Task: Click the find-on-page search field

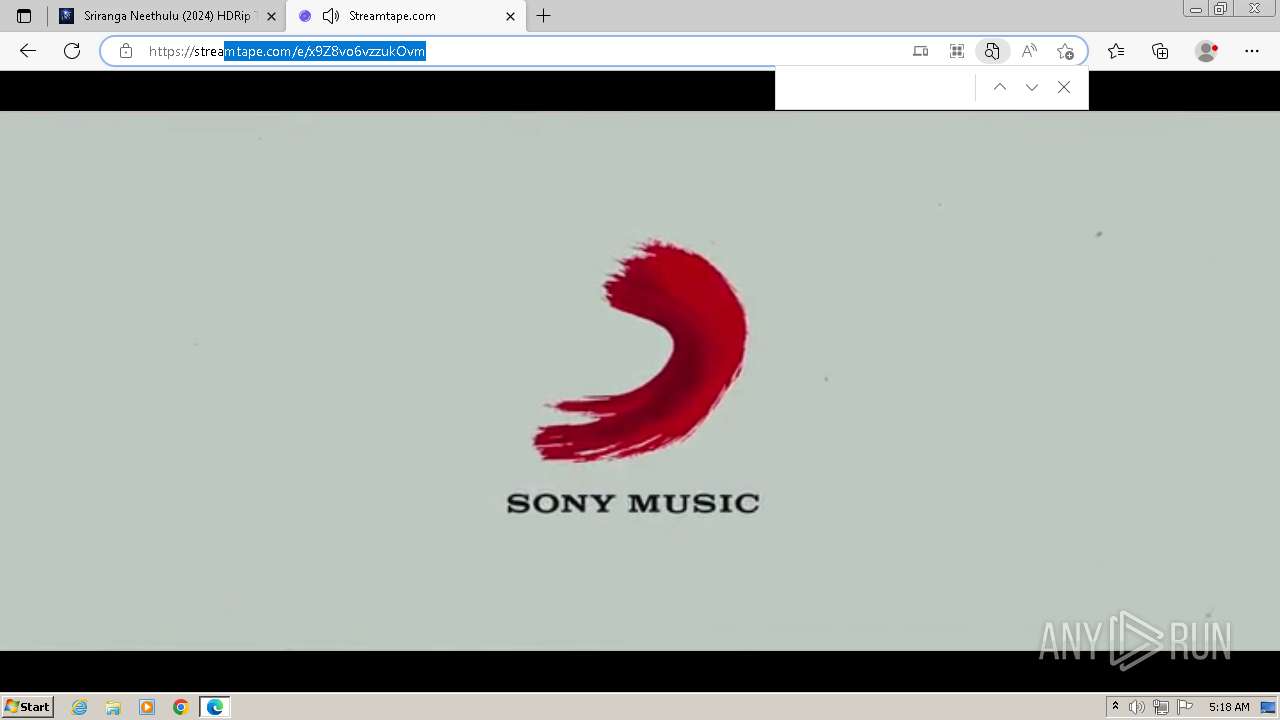Action: pyautogui.click(x=875, y=88)
